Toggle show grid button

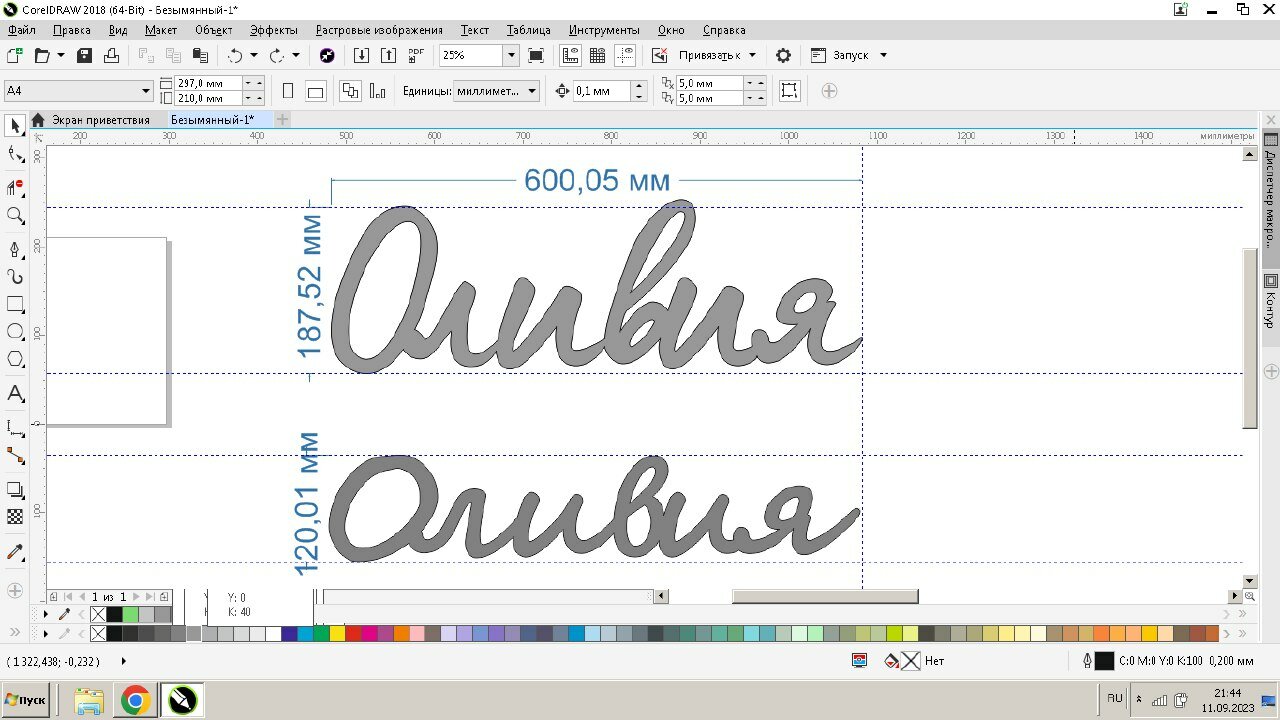pos(598,55)
